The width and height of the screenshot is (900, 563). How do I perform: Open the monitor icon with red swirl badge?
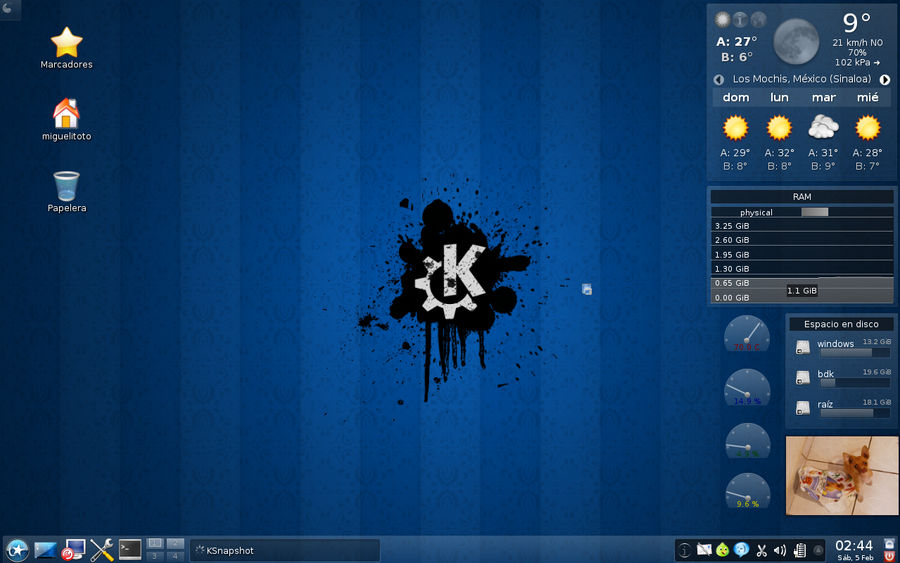(x=73, y=550)
